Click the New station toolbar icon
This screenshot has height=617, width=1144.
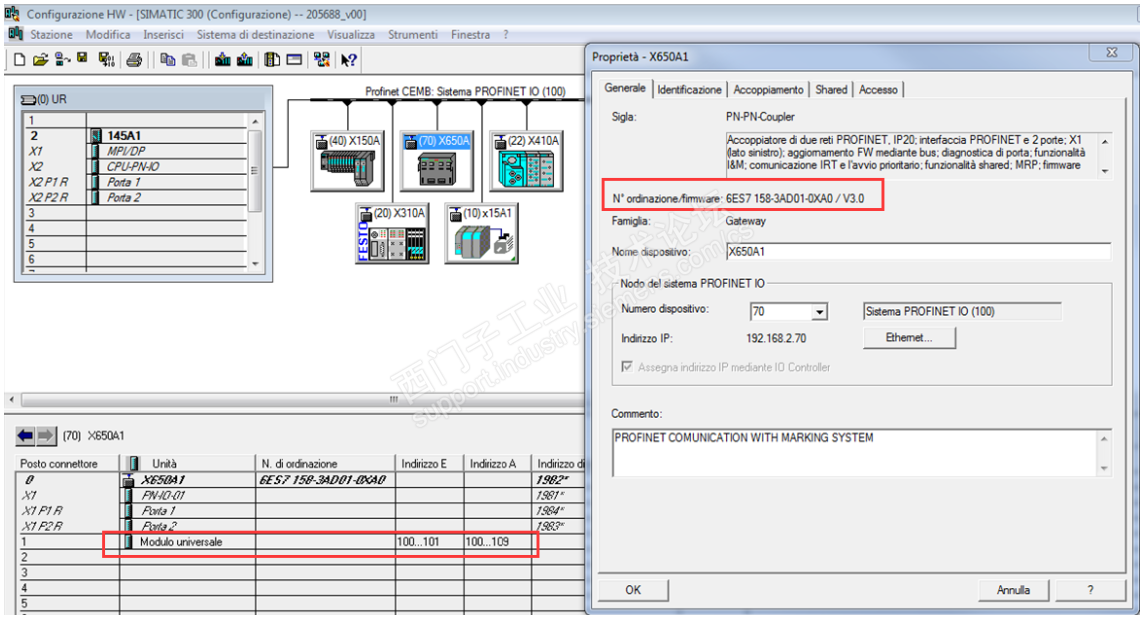click(x=20, y=60)
